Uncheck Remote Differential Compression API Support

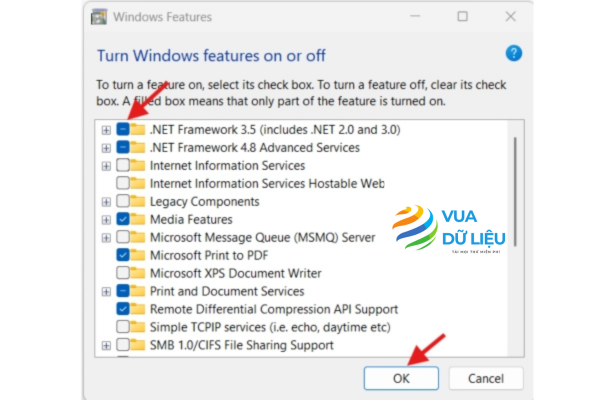[122, 309]
